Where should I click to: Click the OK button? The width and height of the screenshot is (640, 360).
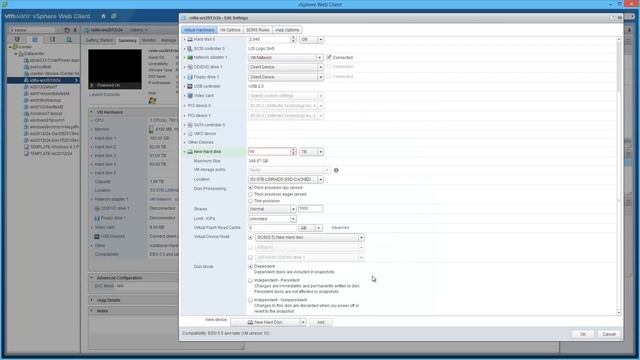(583, 334)
